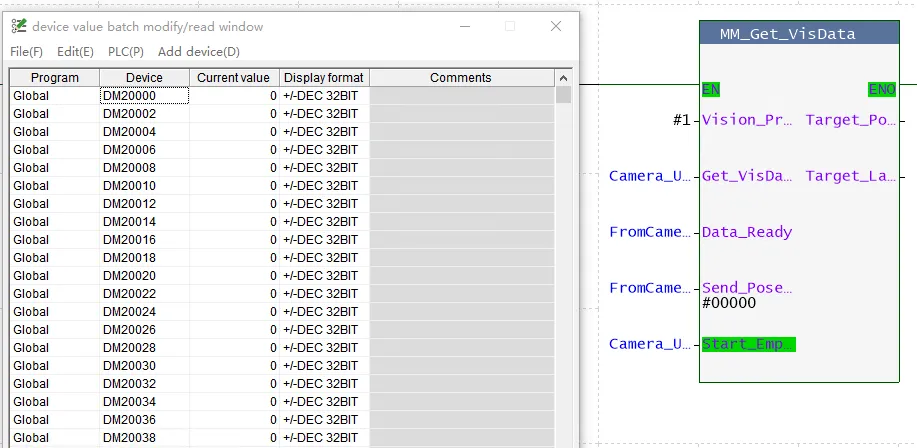
Task: Select the Data_Ready input parameter
Action: (x=747, y=232)
